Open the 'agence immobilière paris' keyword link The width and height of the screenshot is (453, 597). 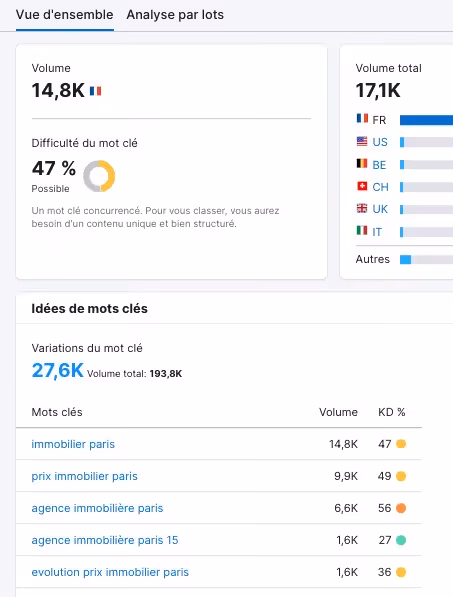[97, 508]
